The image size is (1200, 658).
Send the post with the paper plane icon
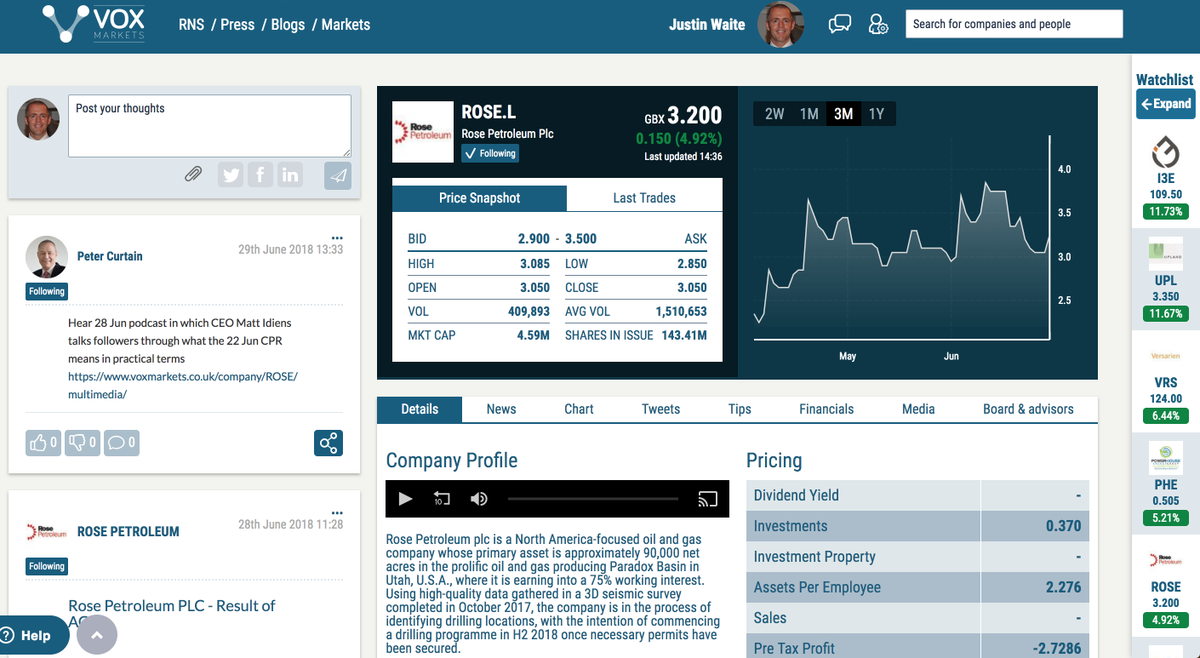338,175
